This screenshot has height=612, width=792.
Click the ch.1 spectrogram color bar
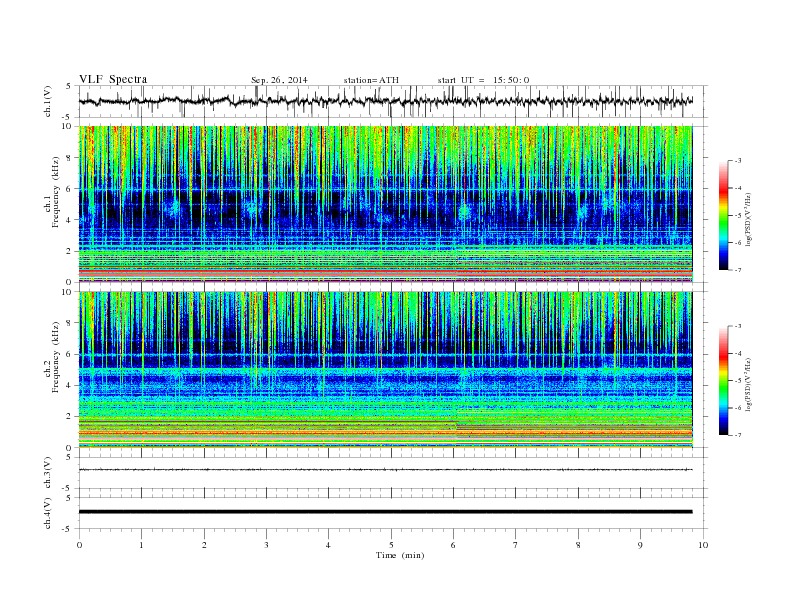pos(723,215)
